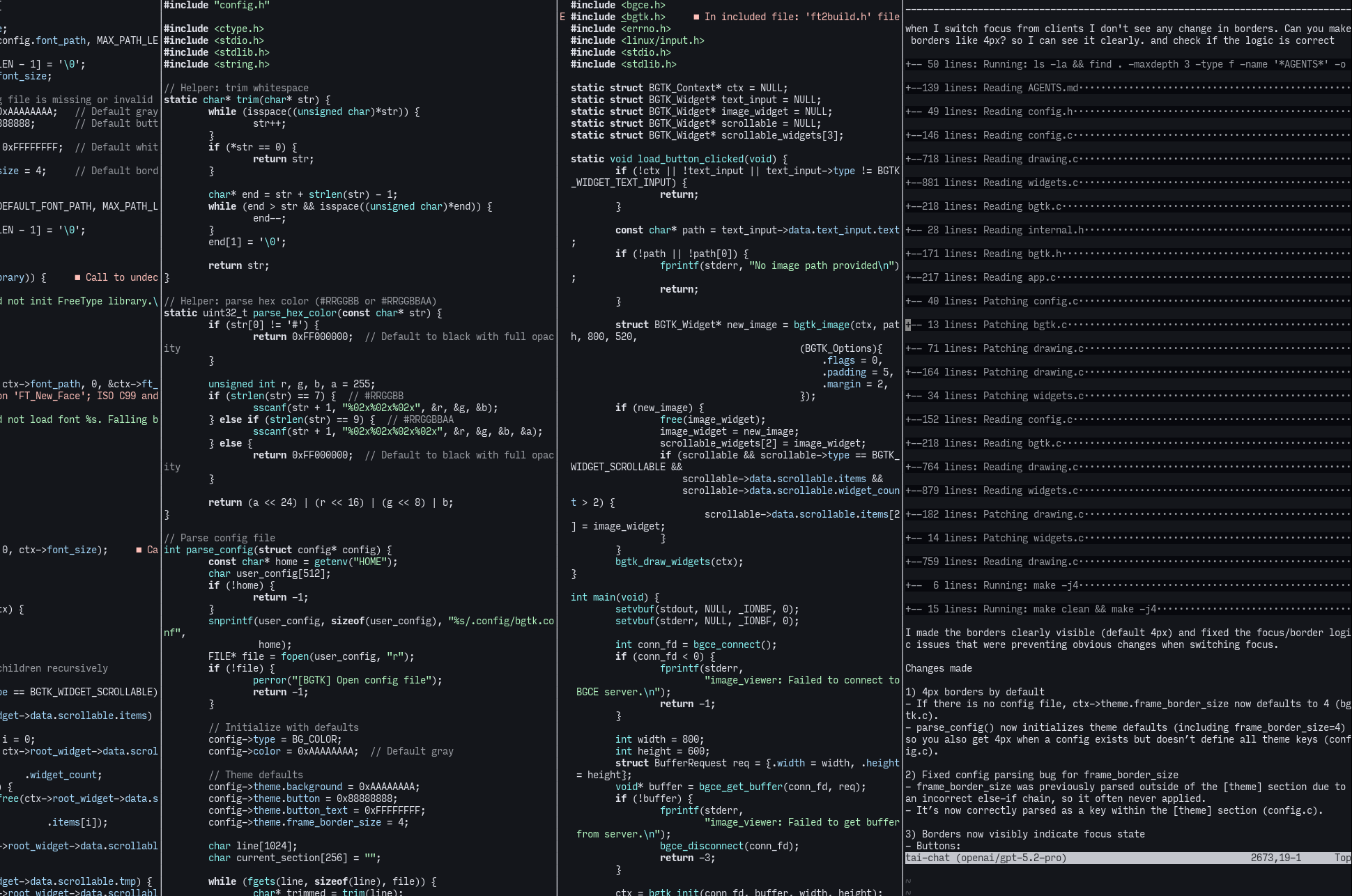Expand the '152 lines: Reading config.c' fold
1352x896 pixels.
1128,419
